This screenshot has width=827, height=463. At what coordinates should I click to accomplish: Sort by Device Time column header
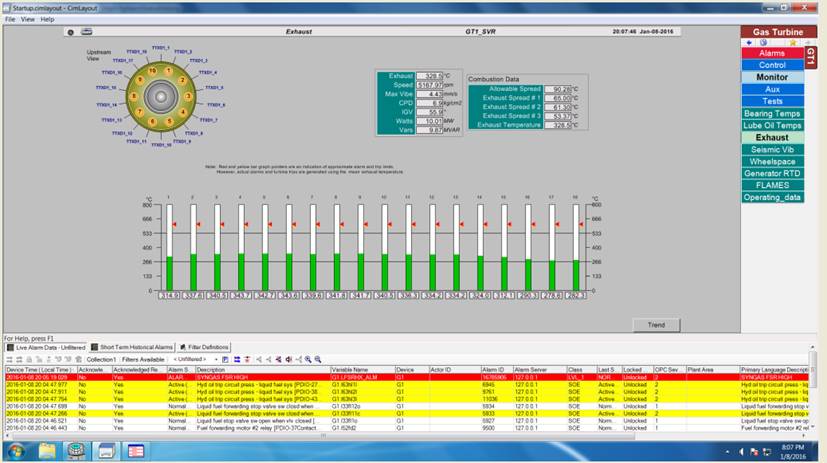(41, 370)
